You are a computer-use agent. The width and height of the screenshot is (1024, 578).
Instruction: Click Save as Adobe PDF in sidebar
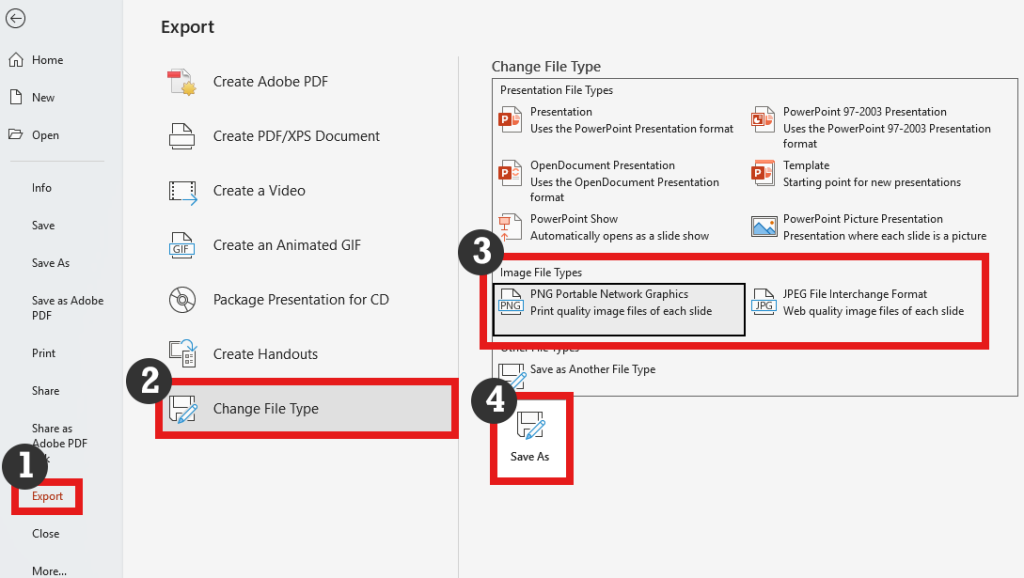coord(67,308)
